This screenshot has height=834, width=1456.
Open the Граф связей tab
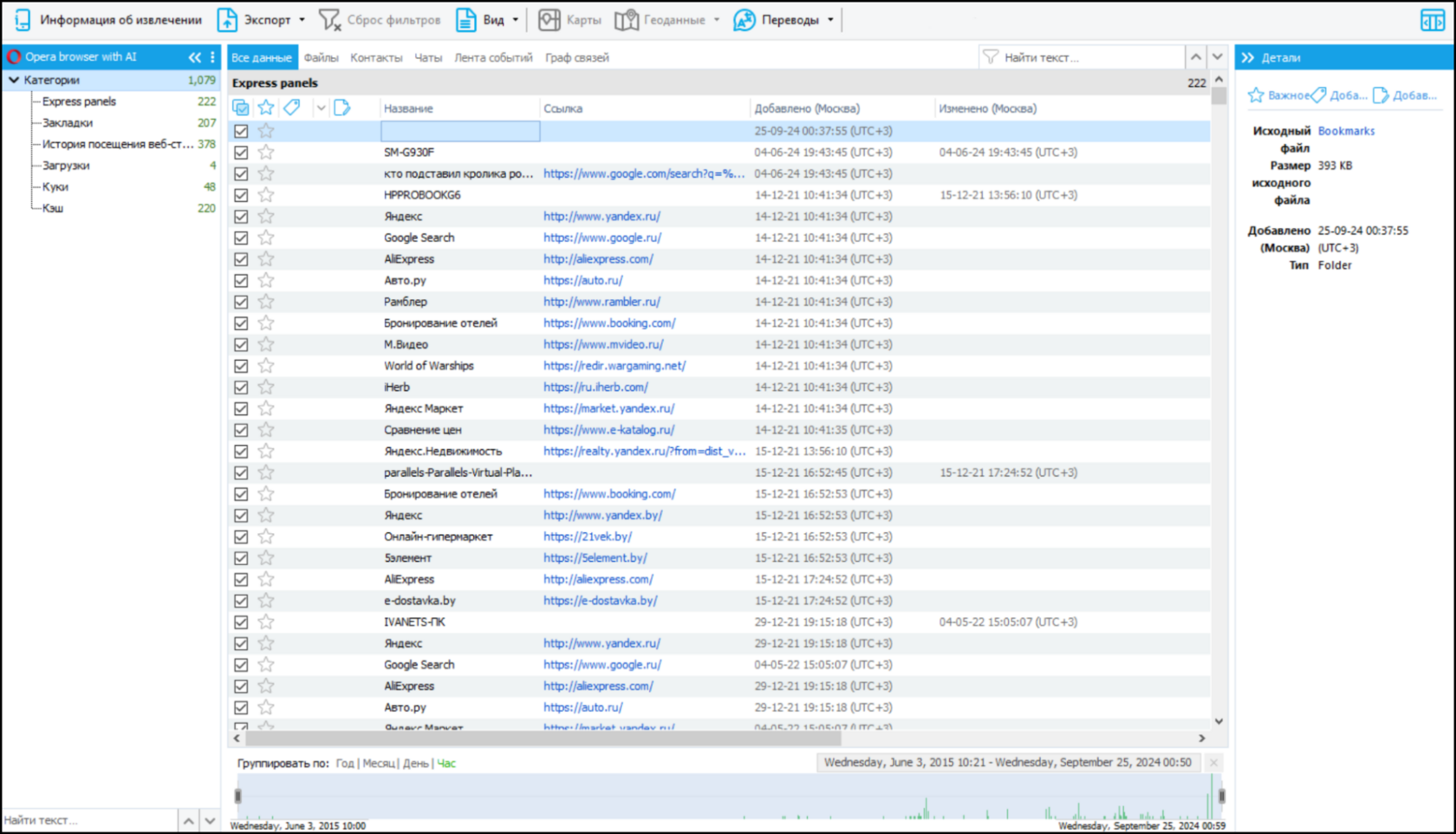577,57
